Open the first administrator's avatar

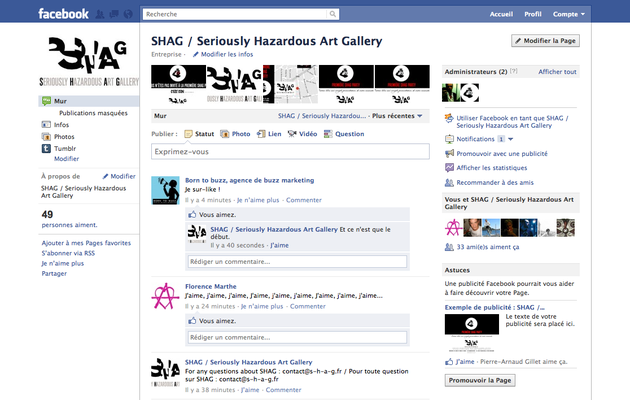451,93
